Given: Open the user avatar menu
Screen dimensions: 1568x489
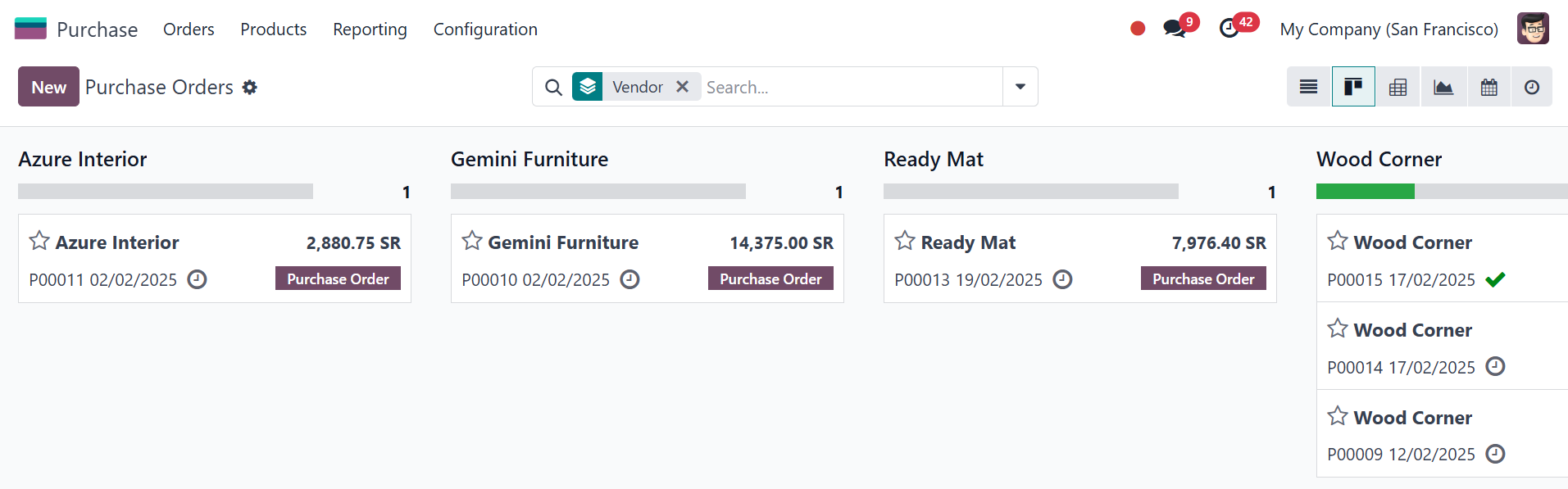Looking at the screenshot, I should (x=1533, y=29).
